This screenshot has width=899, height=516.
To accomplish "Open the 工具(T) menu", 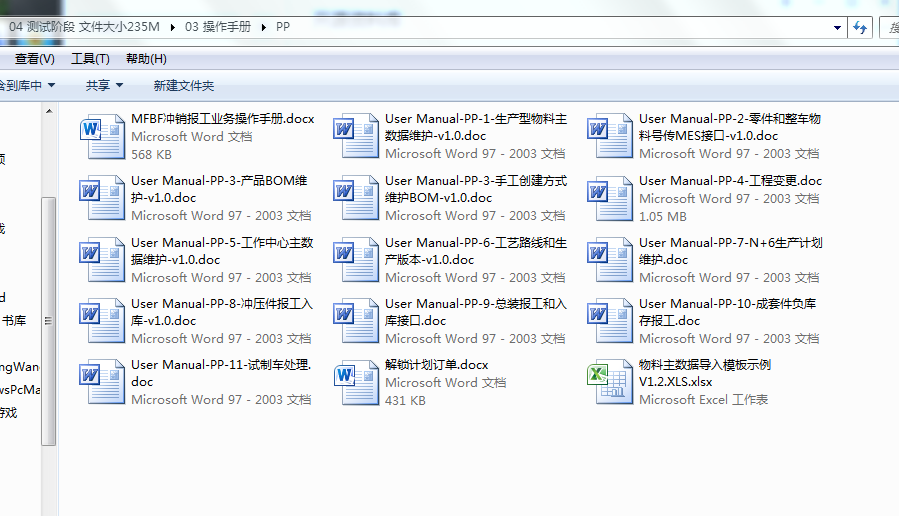I will coord(90,59).
